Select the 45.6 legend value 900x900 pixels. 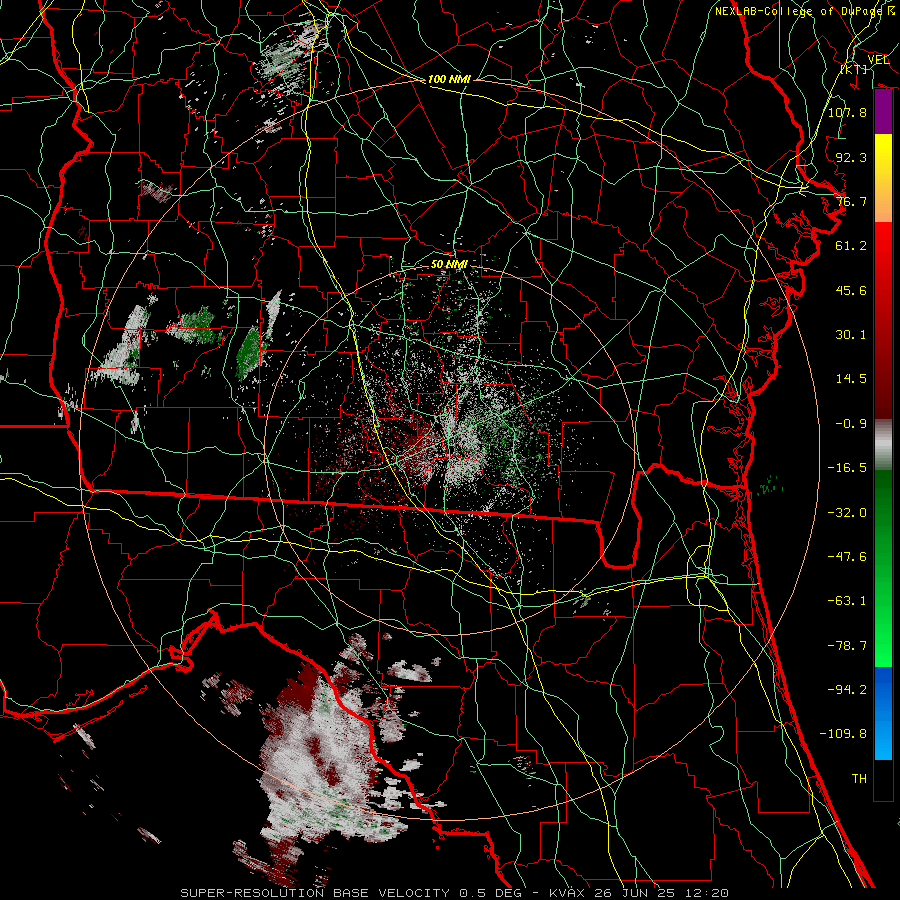(x=851, y=290)
